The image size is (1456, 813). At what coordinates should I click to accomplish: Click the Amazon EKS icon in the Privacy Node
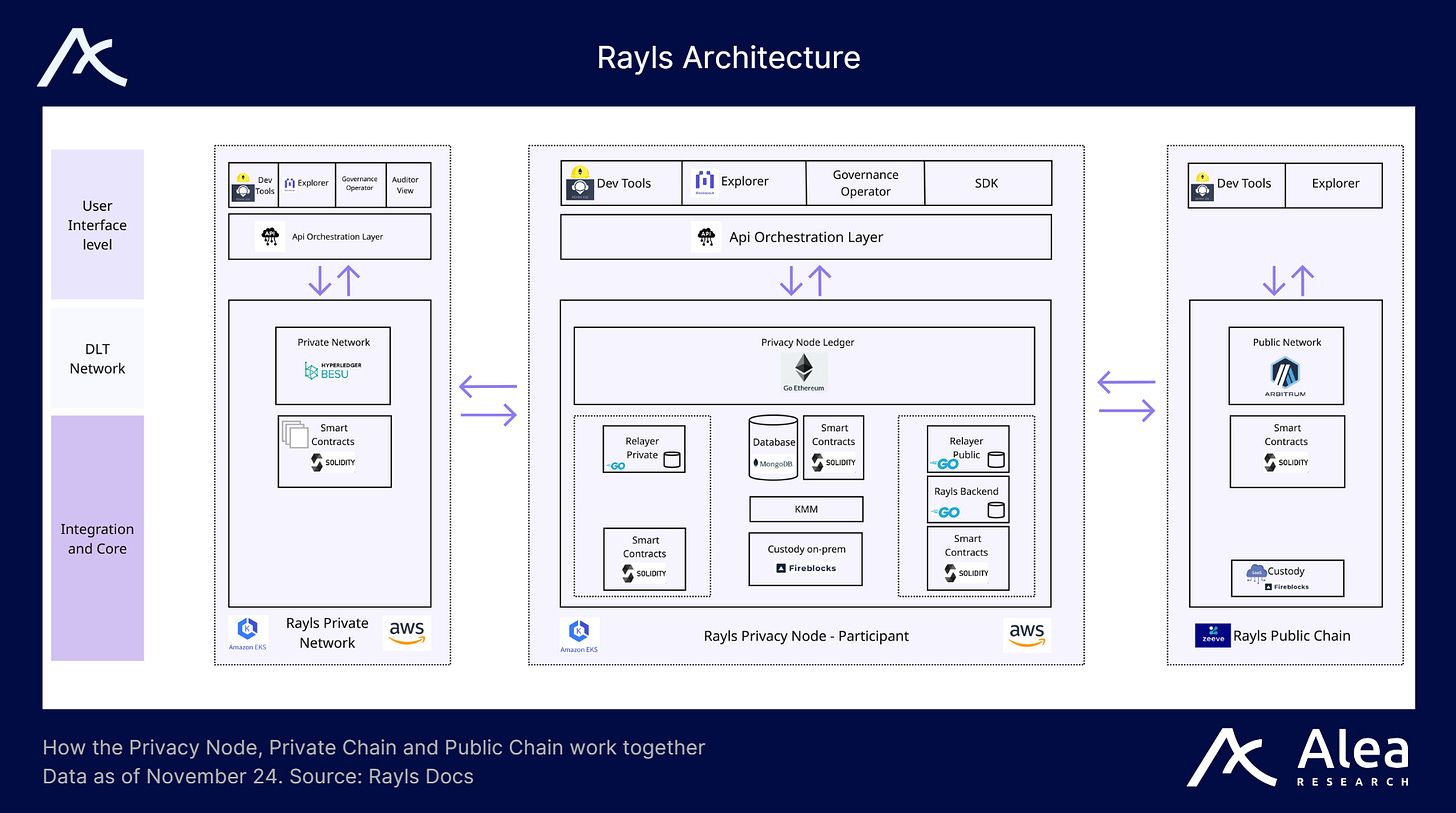pyautogui.click(x=579, y=636)
